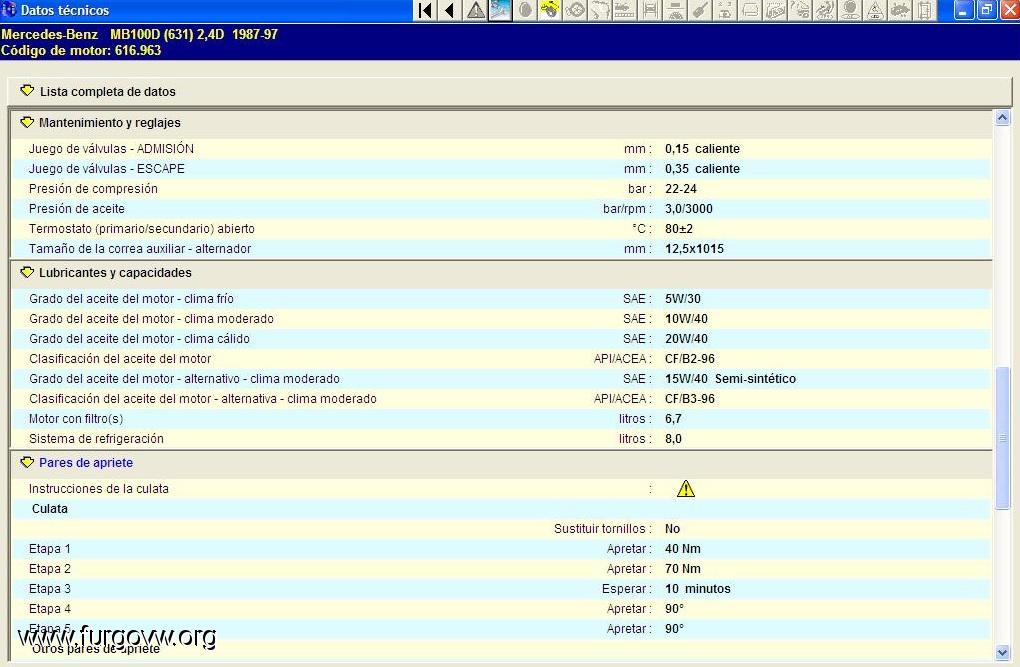This screenshot has height=667, width=1020.
Task: Click compression value '22-24'
Action: pos(680,189)
